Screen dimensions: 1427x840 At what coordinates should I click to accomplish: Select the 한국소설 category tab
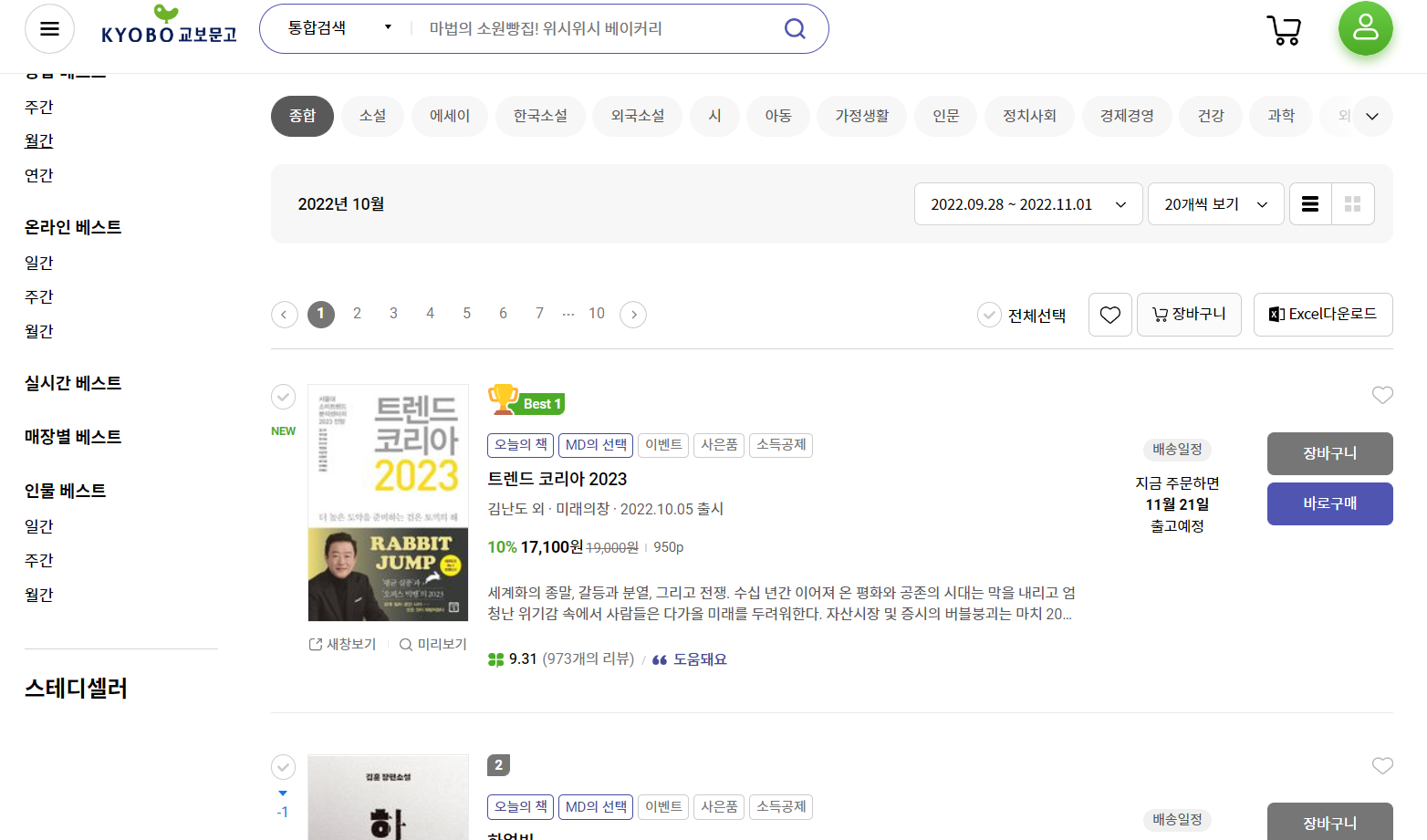pos(540,116)
